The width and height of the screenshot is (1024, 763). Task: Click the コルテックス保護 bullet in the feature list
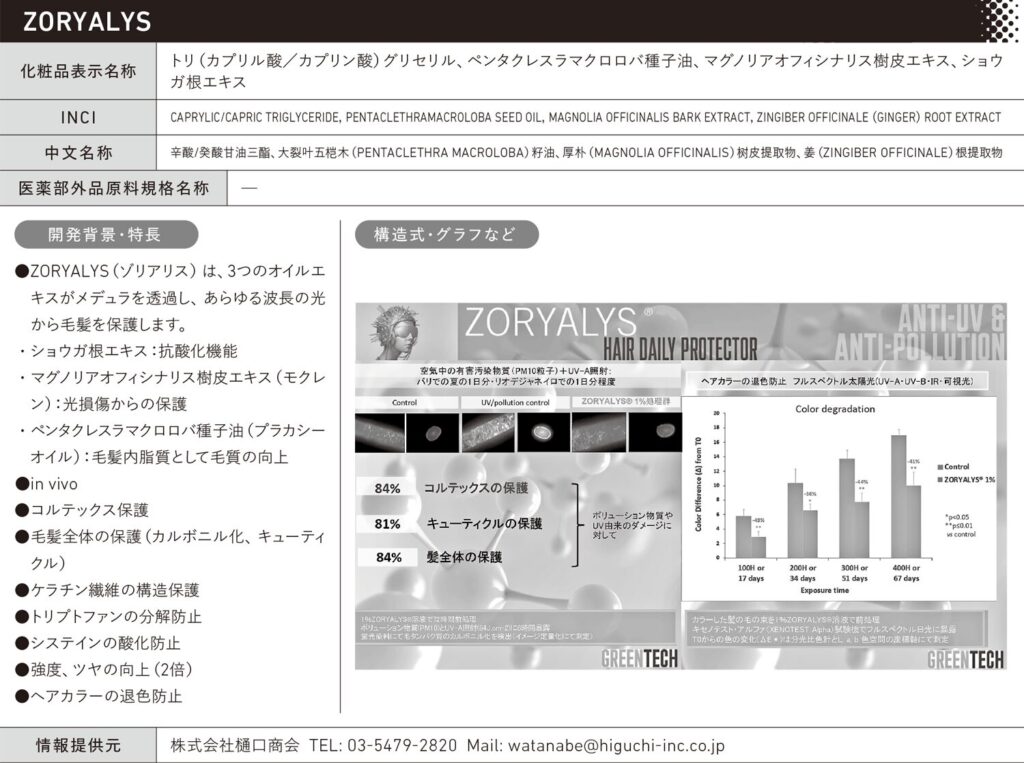(x=82, y=510)
